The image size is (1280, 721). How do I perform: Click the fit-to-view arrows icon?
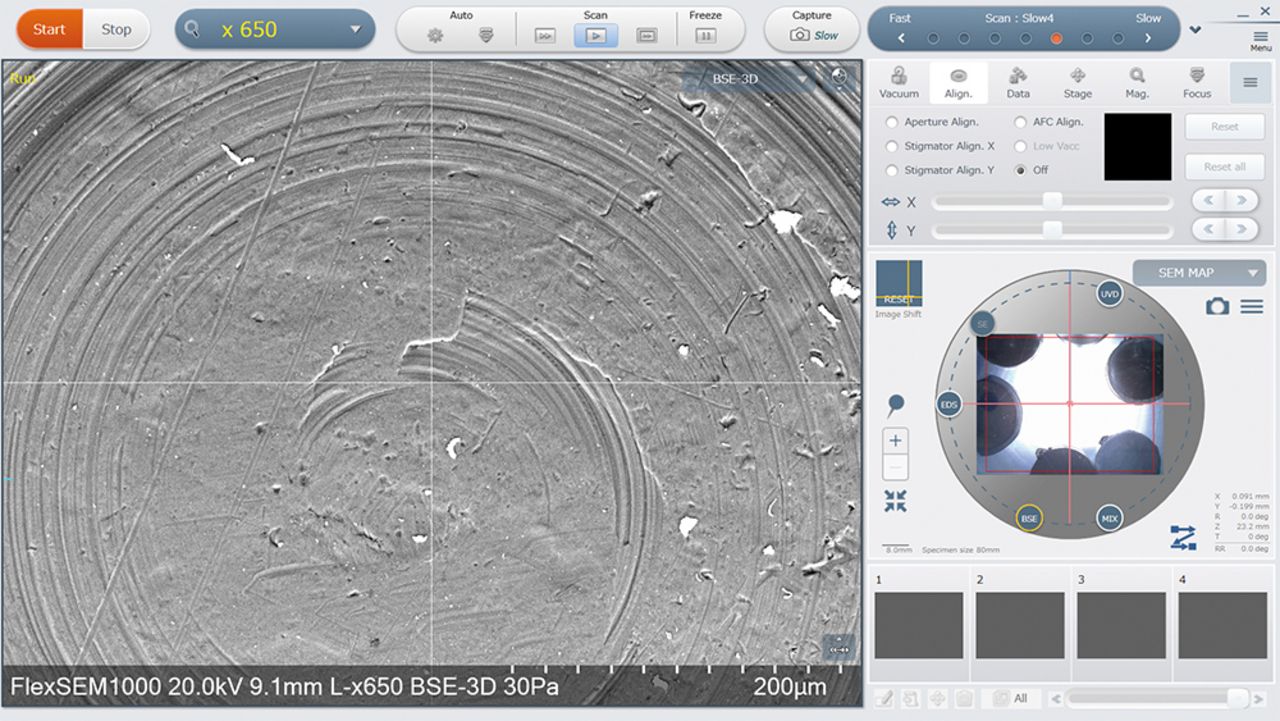(x=895, y=501)
